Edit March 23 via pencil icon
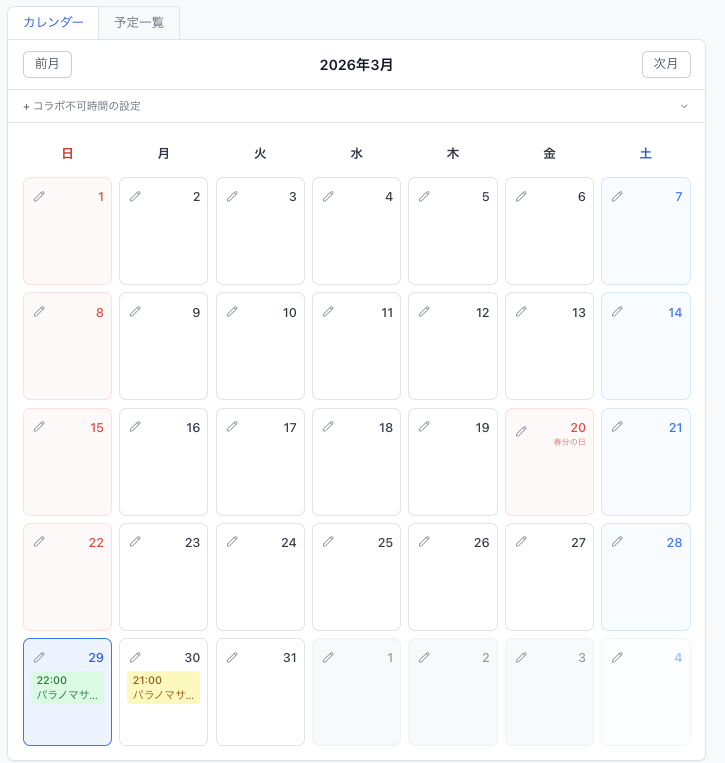725x763 pixels. click(x=135, y=542)
